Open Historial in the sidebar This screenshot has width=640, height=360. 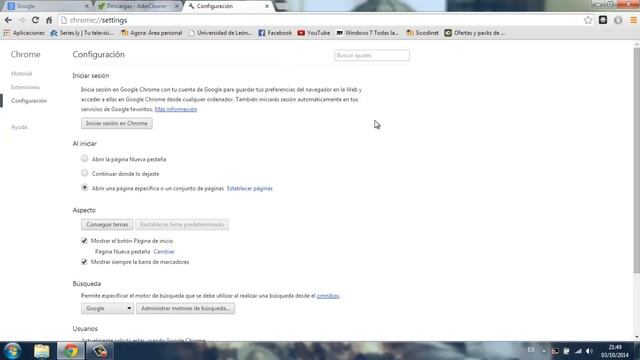click(x=22, y=74)
